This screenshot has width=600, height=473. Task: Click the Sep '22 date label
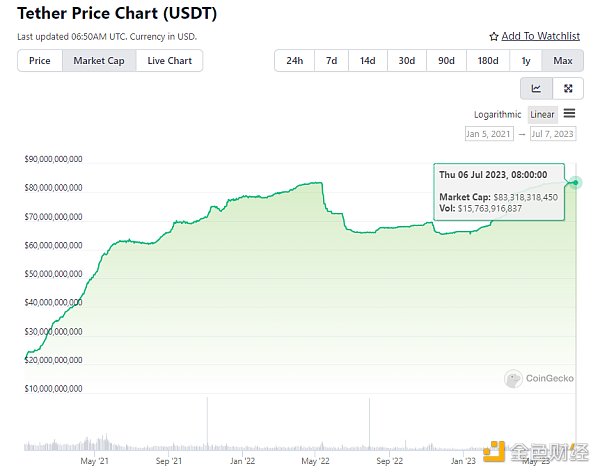390,461
